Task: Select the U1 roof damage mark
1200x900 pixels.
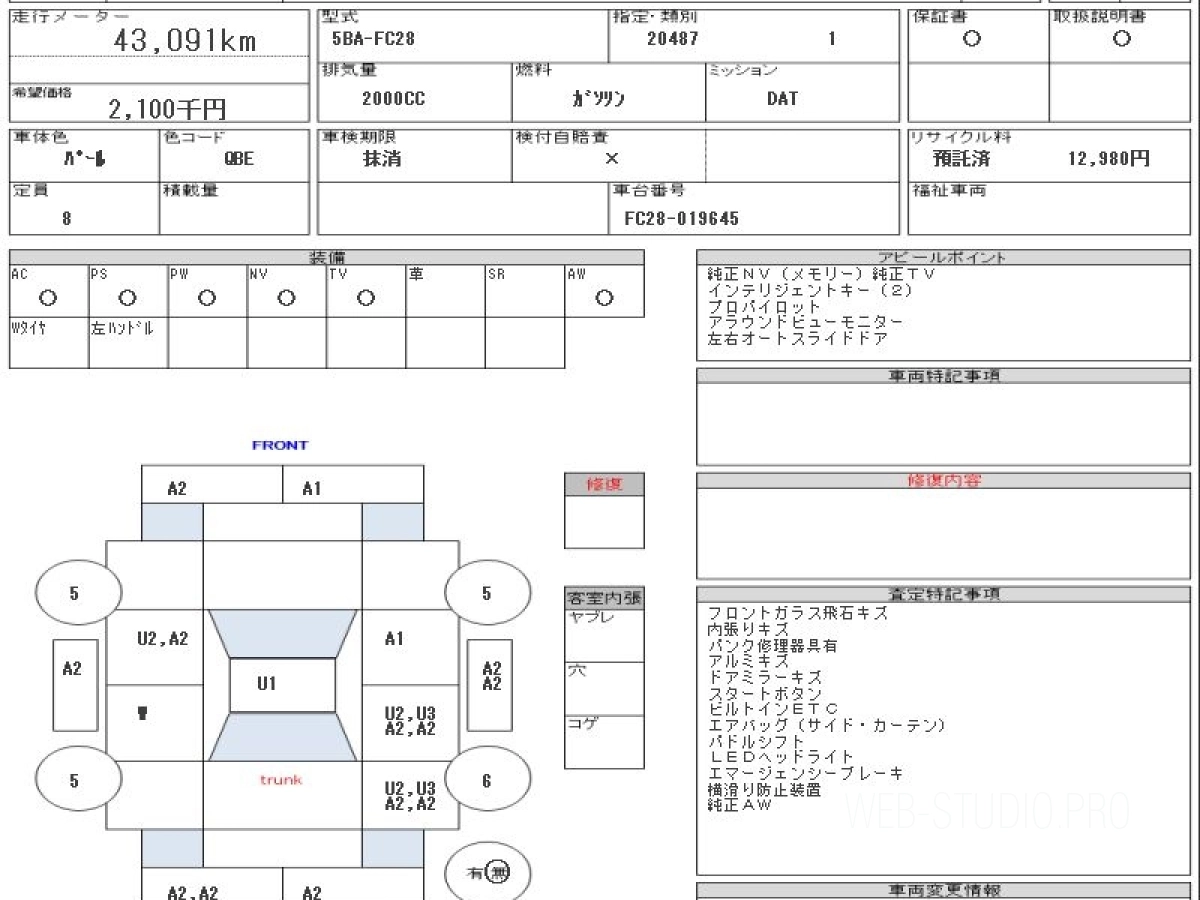Action: point(266,685)
